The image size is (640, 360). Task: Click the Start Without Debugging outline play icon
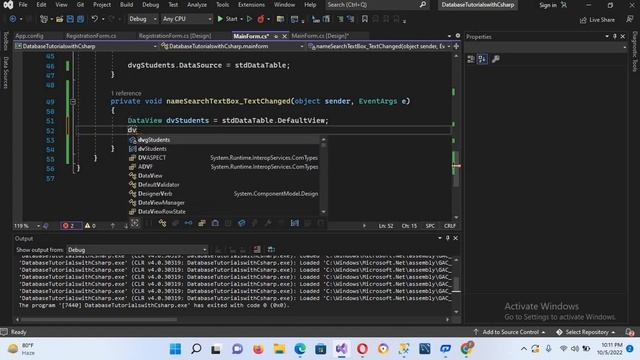coord(249,19)
